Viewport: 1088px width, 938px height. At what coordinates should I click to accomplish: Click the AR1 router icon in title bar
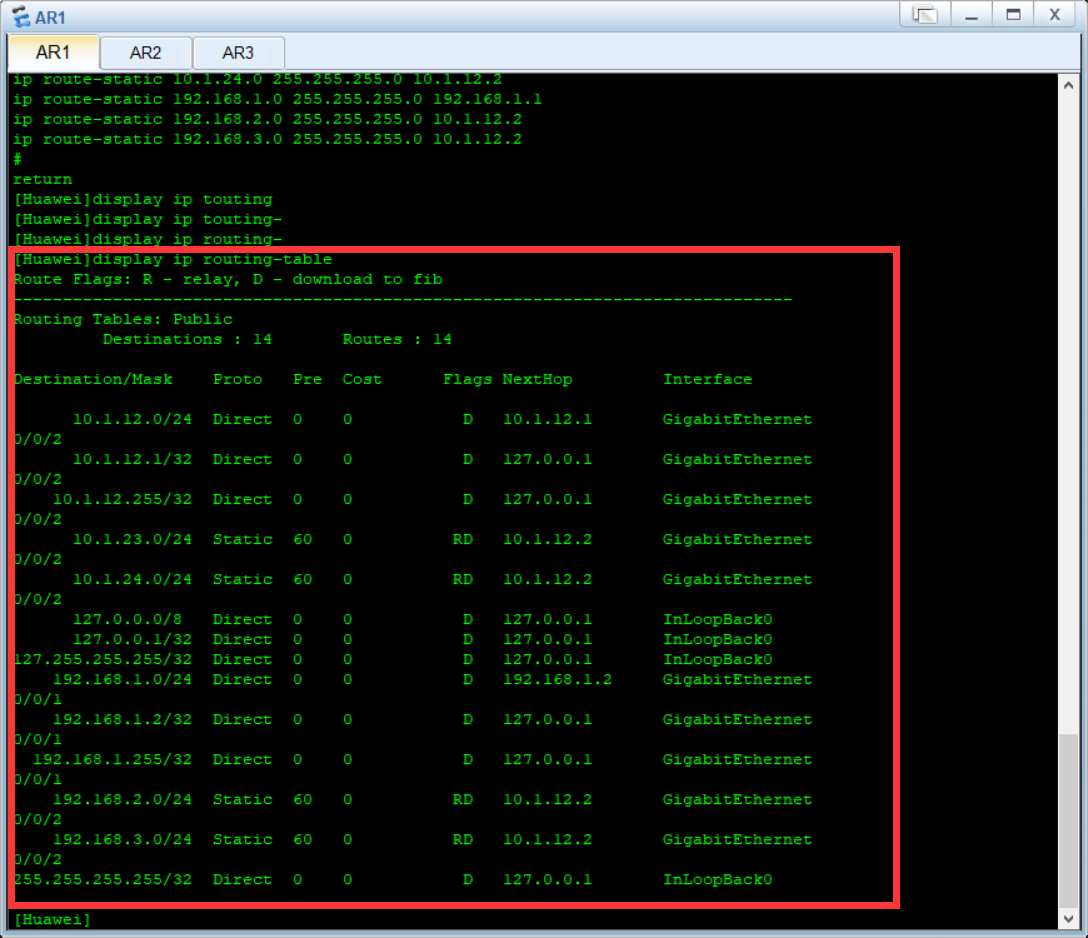point(21,17)
